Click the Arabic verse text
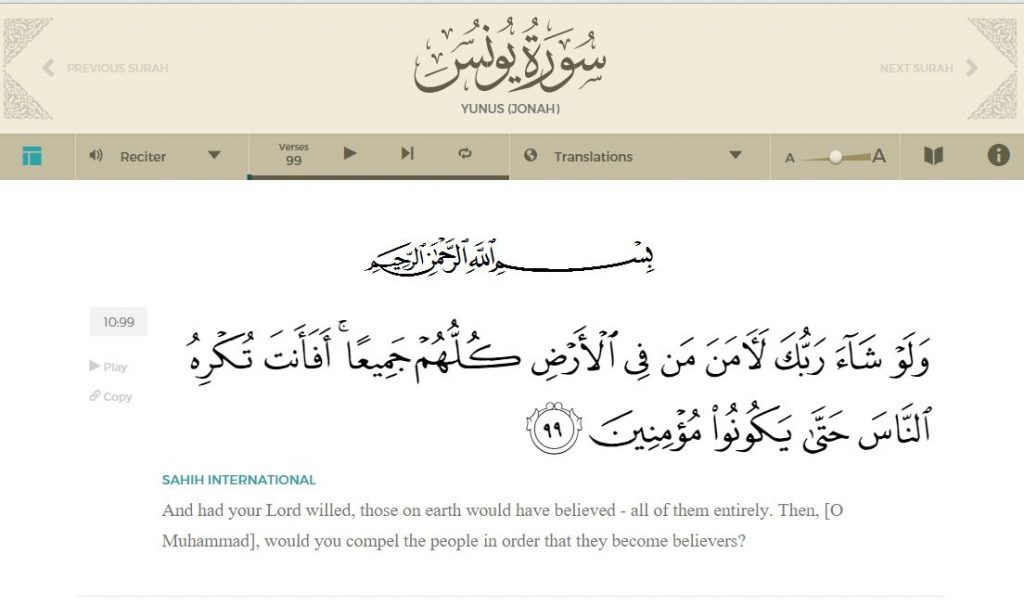The height and width of the screenshot is (606, 1024). pos(560,389)
